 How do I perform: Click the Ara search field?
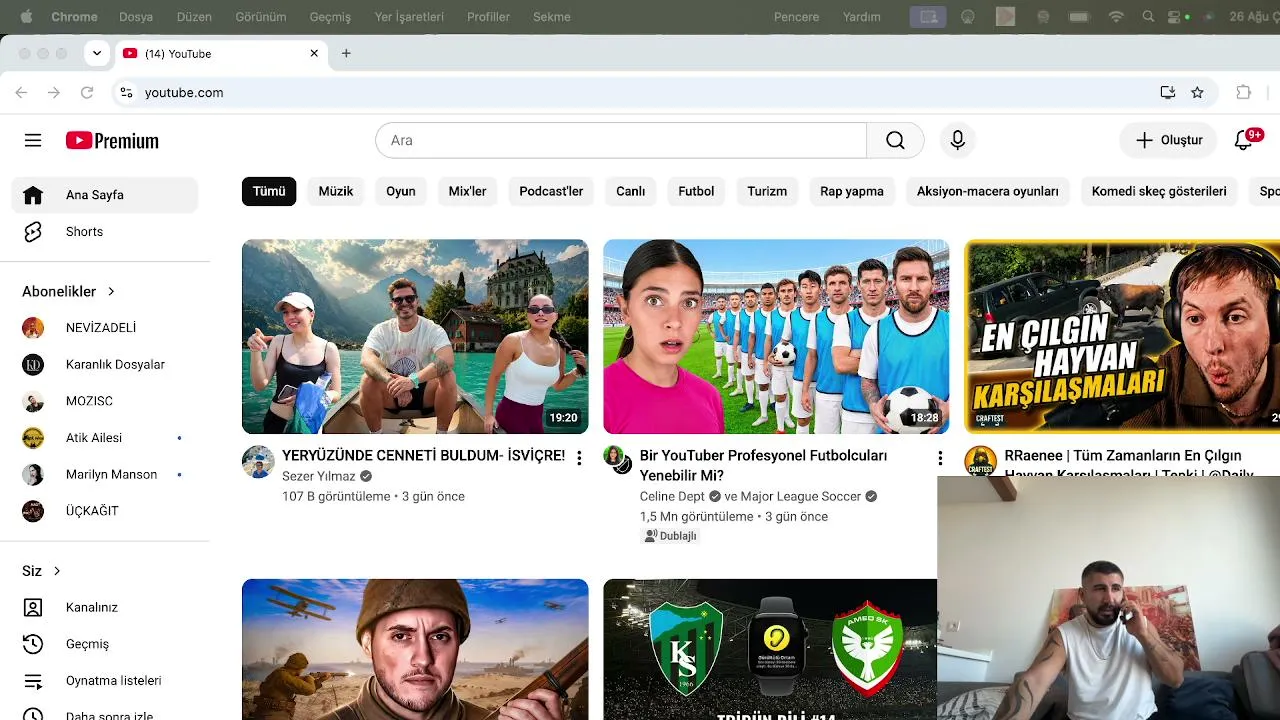click(621, 141)
